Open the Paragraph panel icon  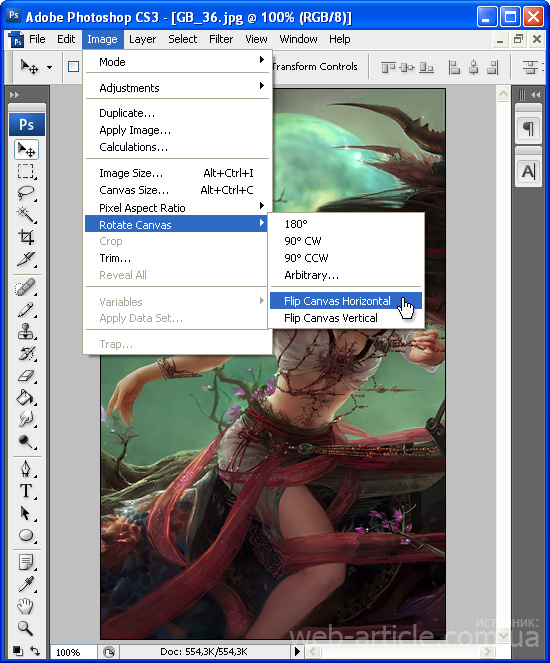528,128
